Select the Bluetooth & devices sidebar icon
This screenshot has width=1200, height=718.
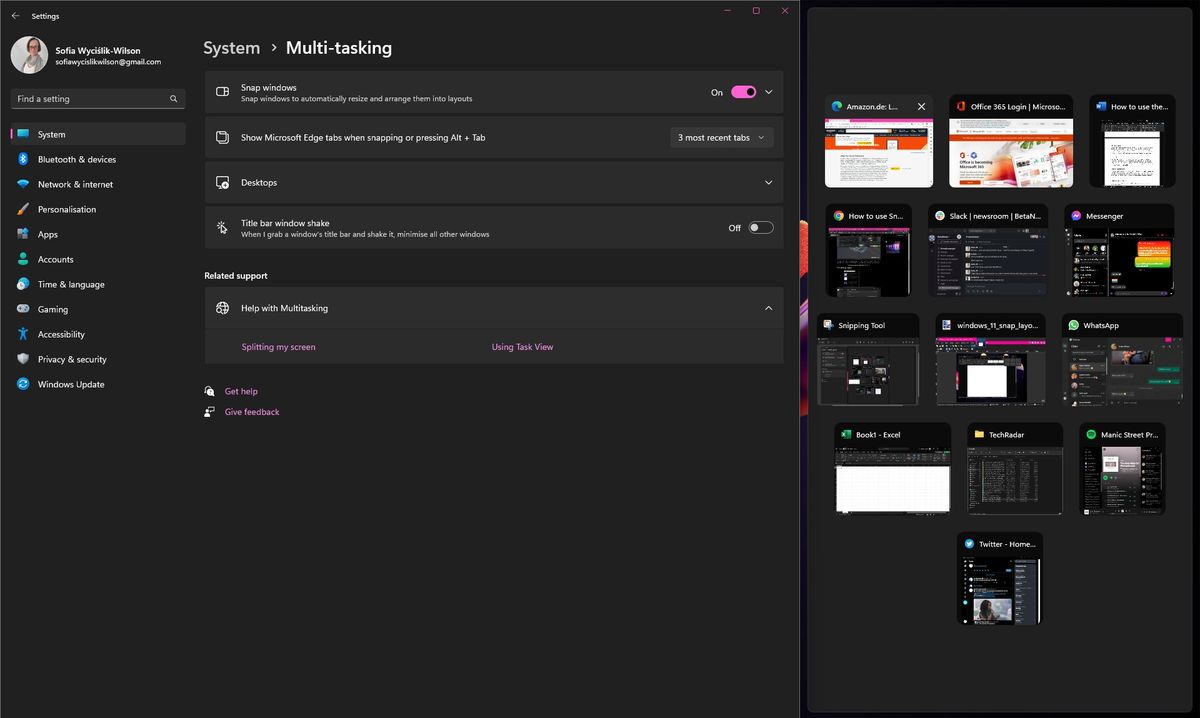click(22, 159)
